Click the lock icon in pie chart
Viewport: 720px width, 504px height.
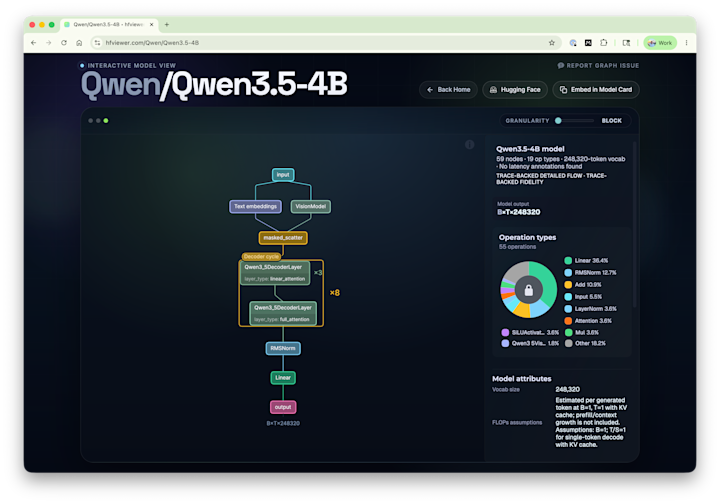point(529,290)
